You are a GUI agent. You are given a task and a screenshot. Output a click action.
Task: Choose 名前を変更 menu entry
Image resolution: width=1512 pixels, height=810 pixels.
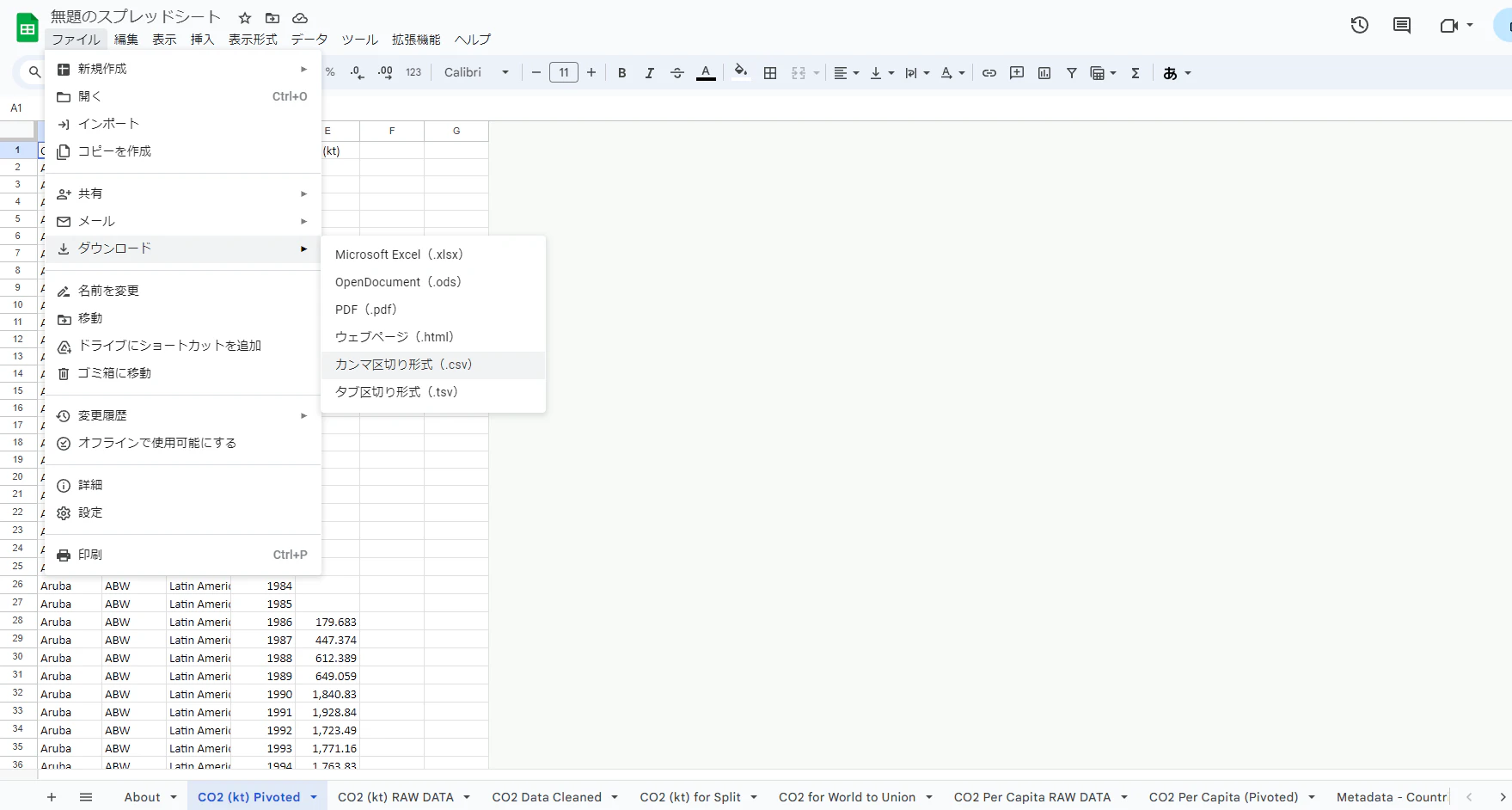click(183, 291)
